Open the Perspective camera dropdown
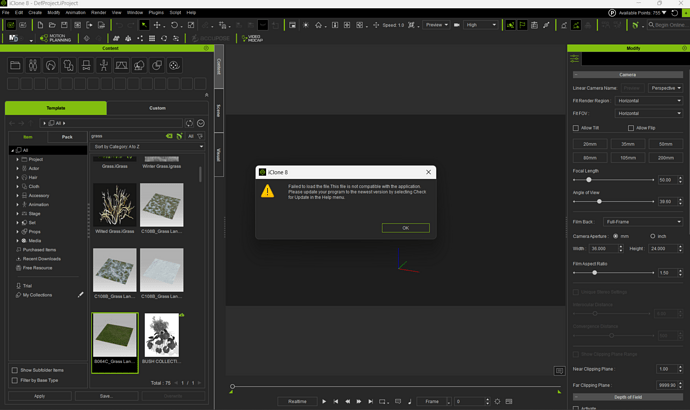 [665, 88]
